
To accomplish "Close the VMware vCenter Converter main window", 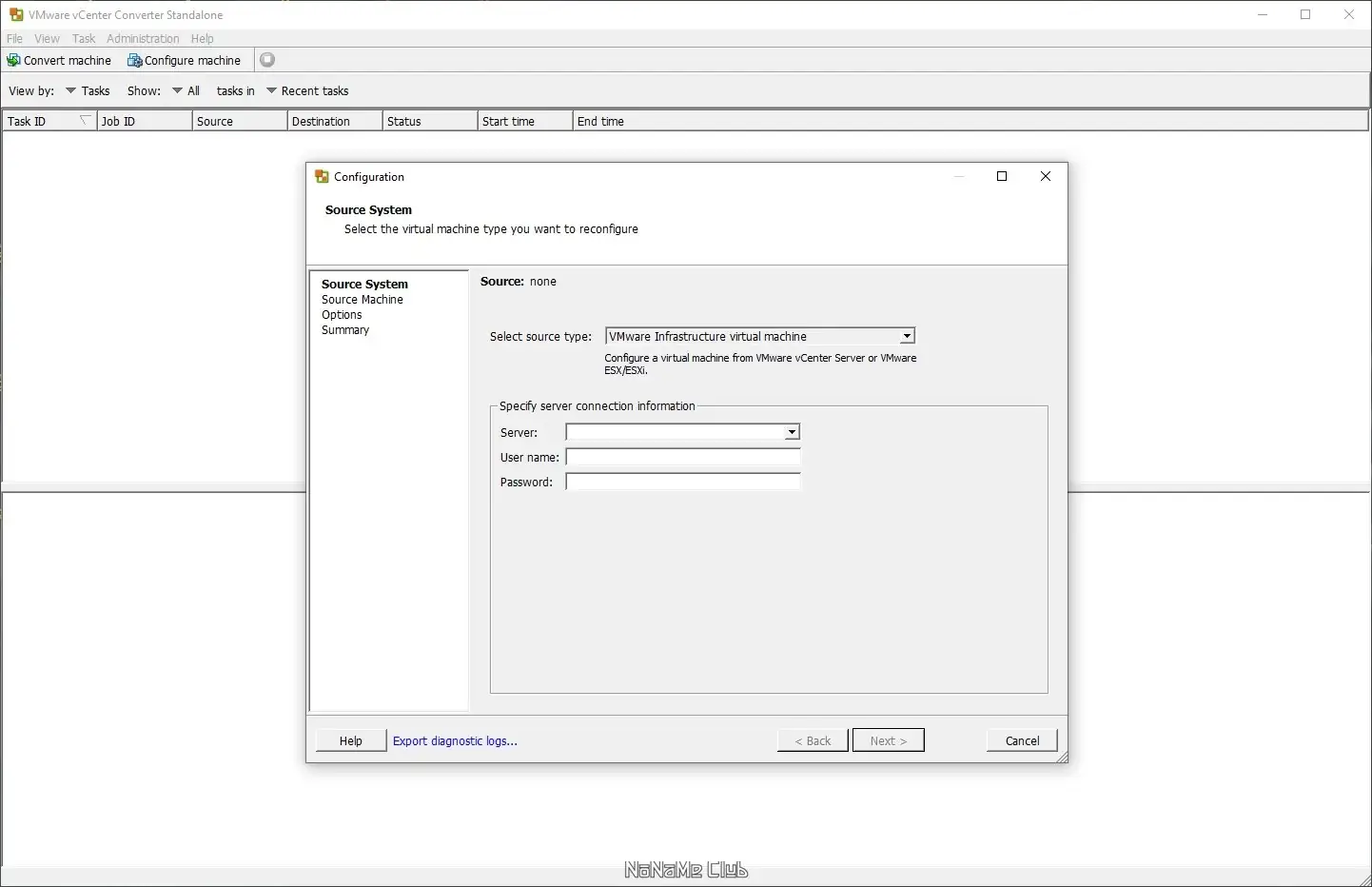I will 1349,14.
